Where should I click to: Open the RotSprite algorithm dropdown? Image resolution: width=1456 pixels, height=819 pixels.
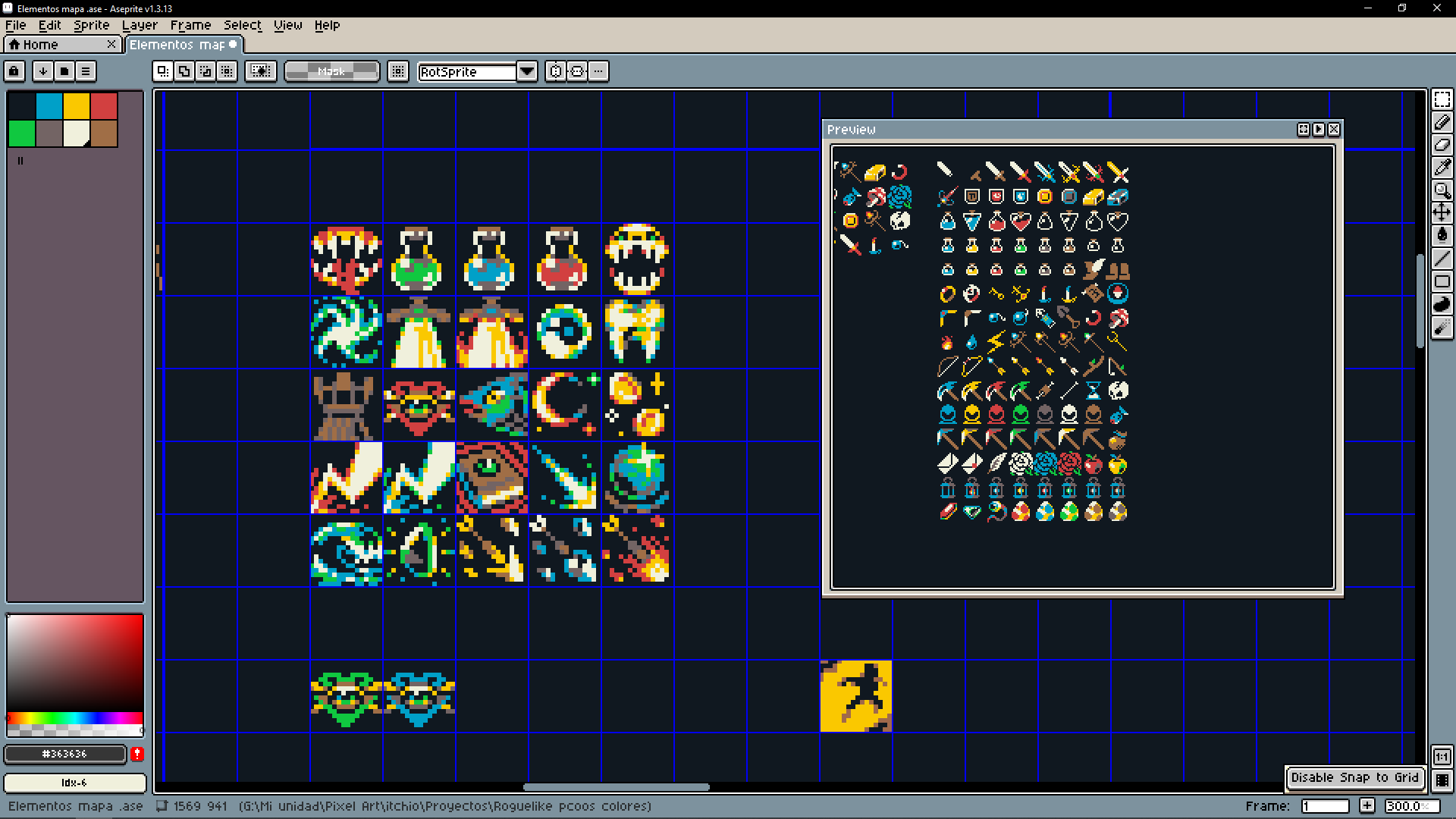pos(527,71)
